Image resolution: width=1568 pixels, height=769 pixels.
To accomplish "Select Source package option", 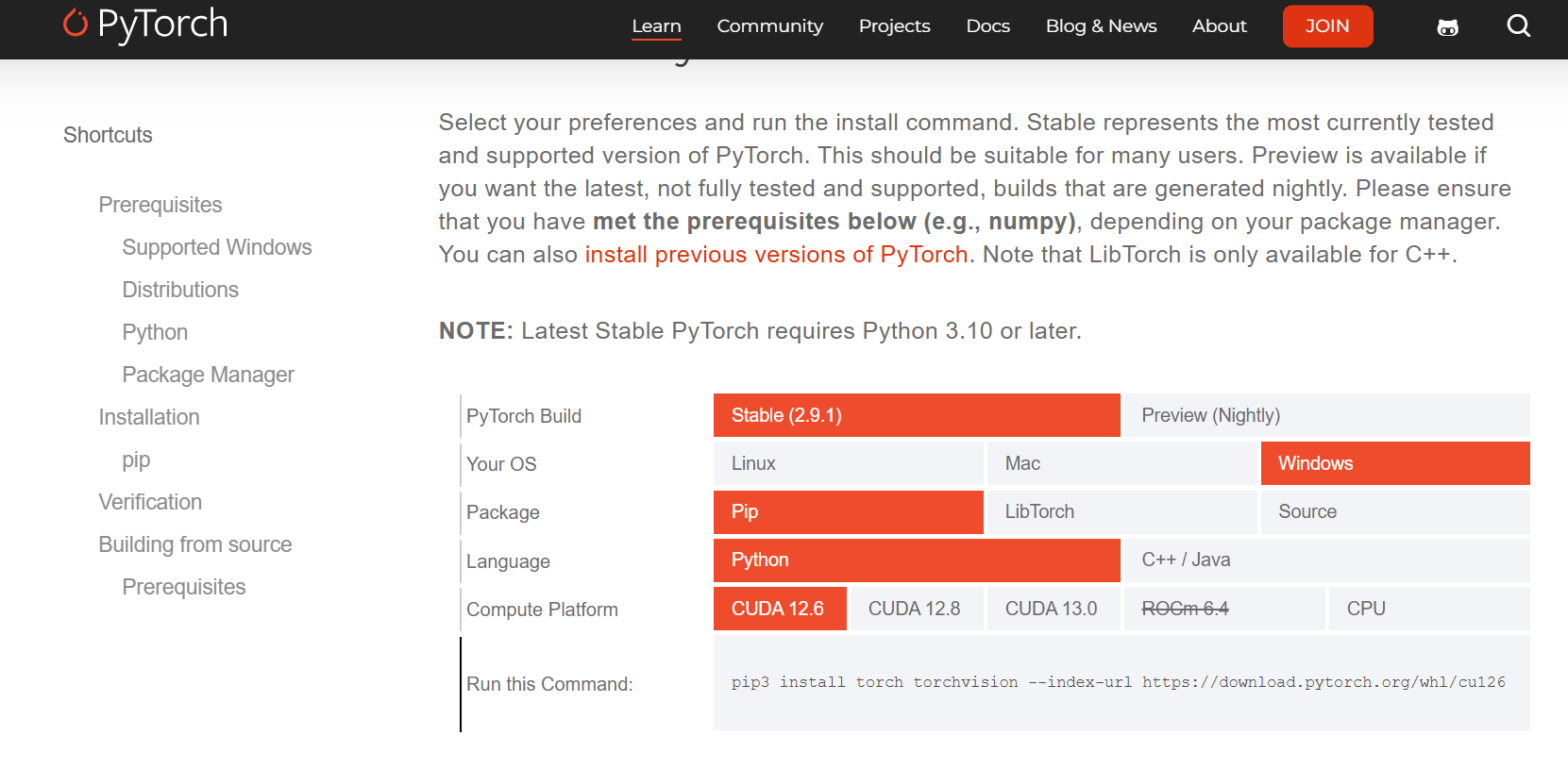I will point(1395,511).
